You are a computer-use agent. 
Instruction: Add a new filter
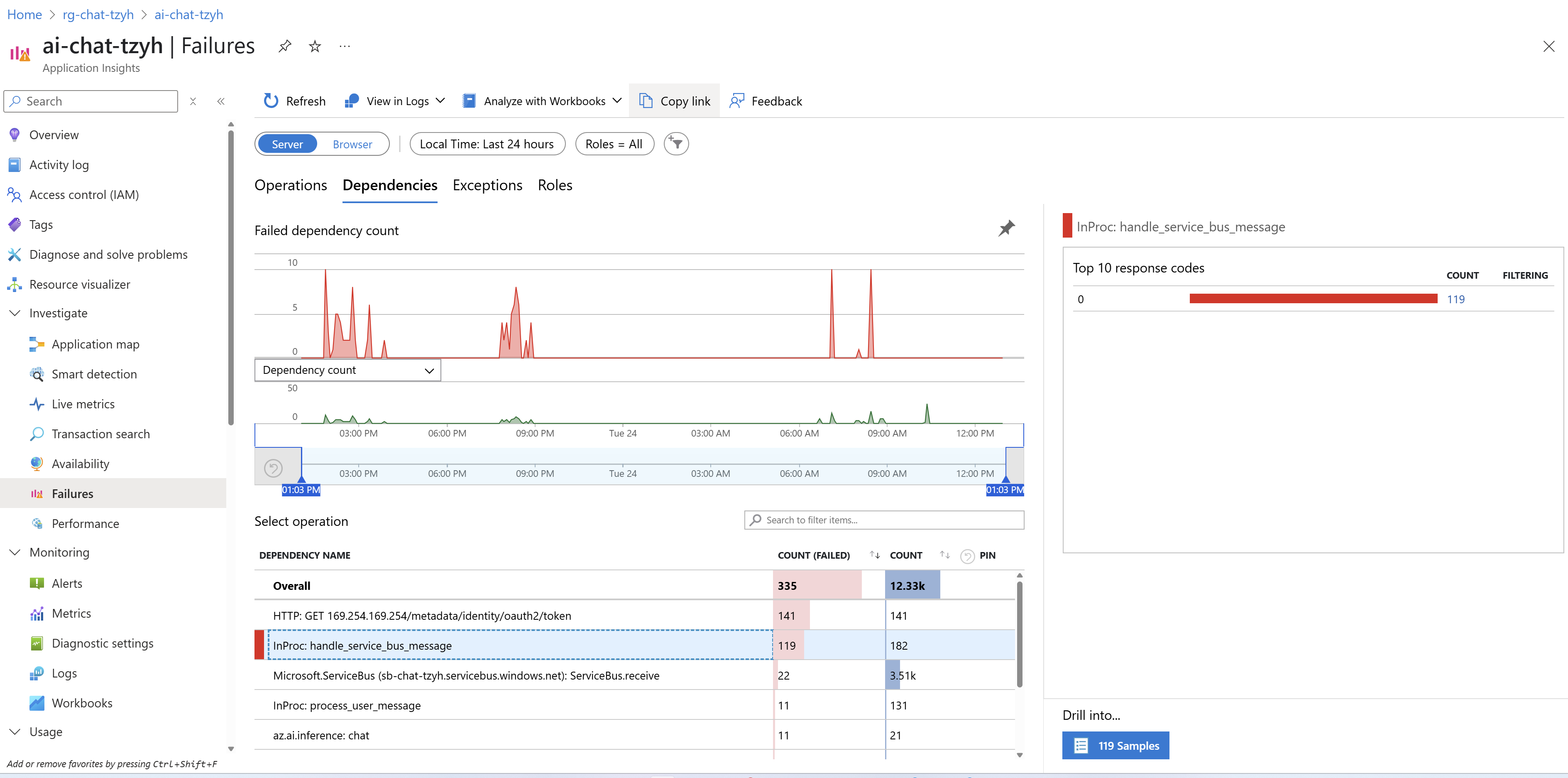tap(676, 144)
